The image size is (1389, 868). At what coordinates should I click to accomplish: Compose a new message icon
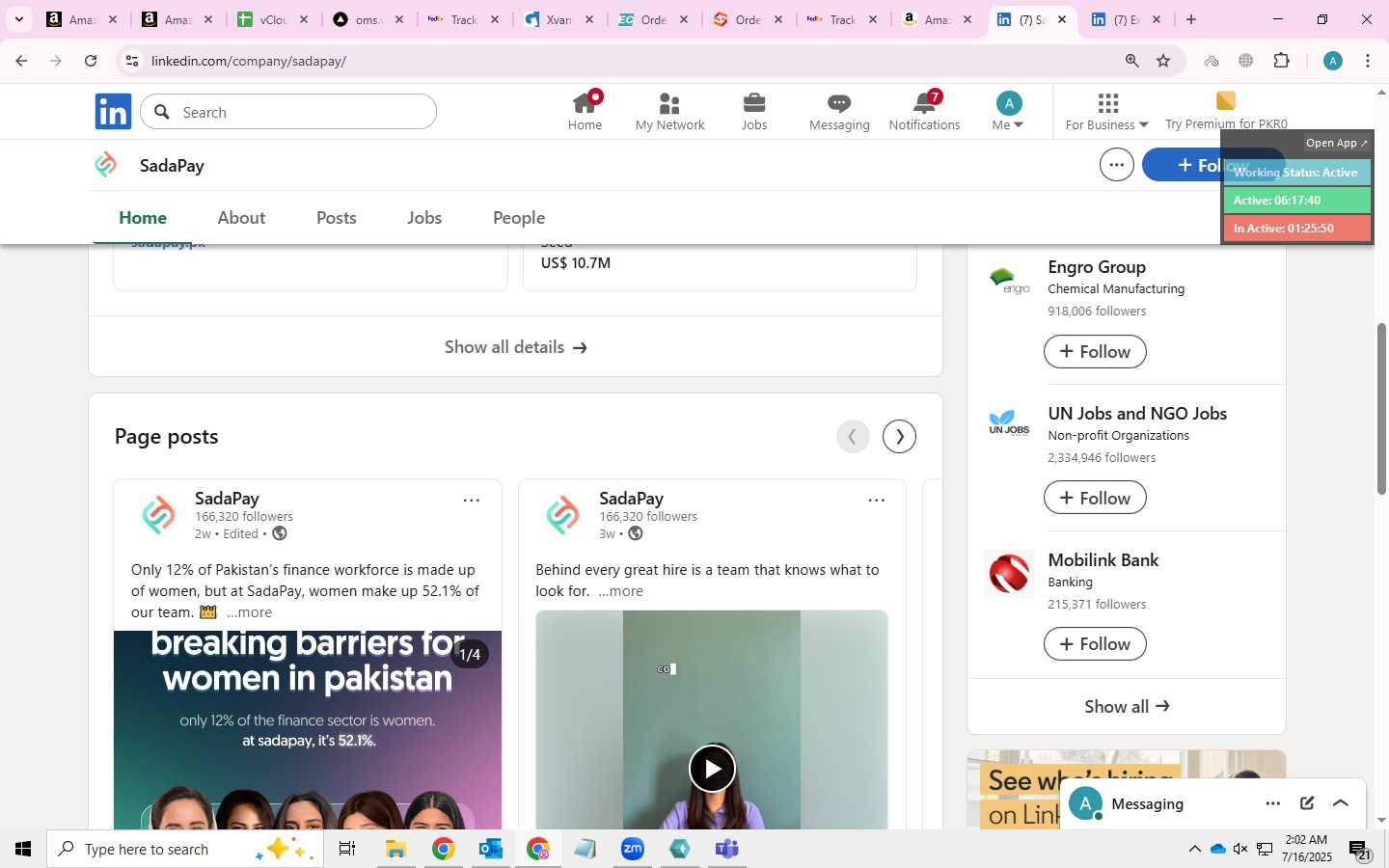1307,804
